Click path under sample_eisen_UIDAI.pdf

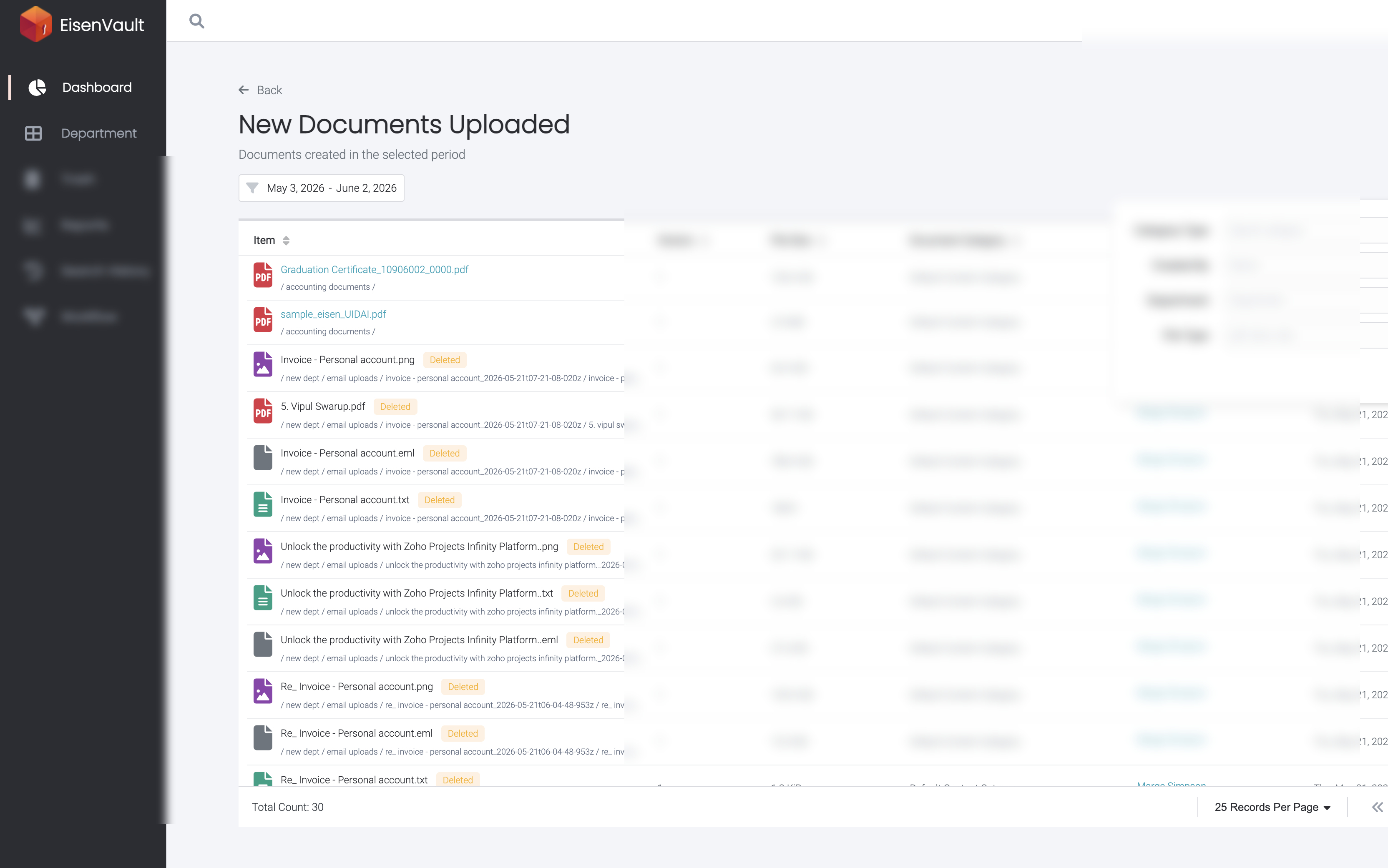coord(328,332)
